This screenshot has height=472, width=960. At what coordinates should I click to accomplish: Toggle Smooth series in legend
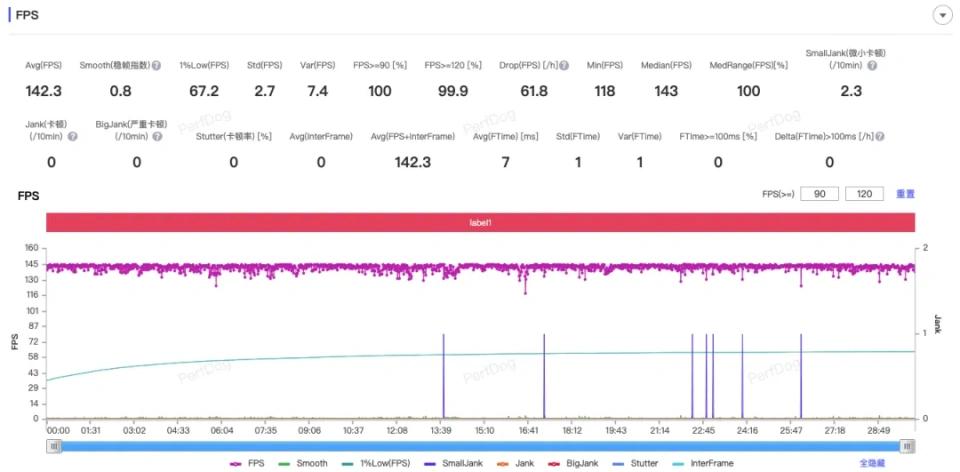[x=304, y=463]
